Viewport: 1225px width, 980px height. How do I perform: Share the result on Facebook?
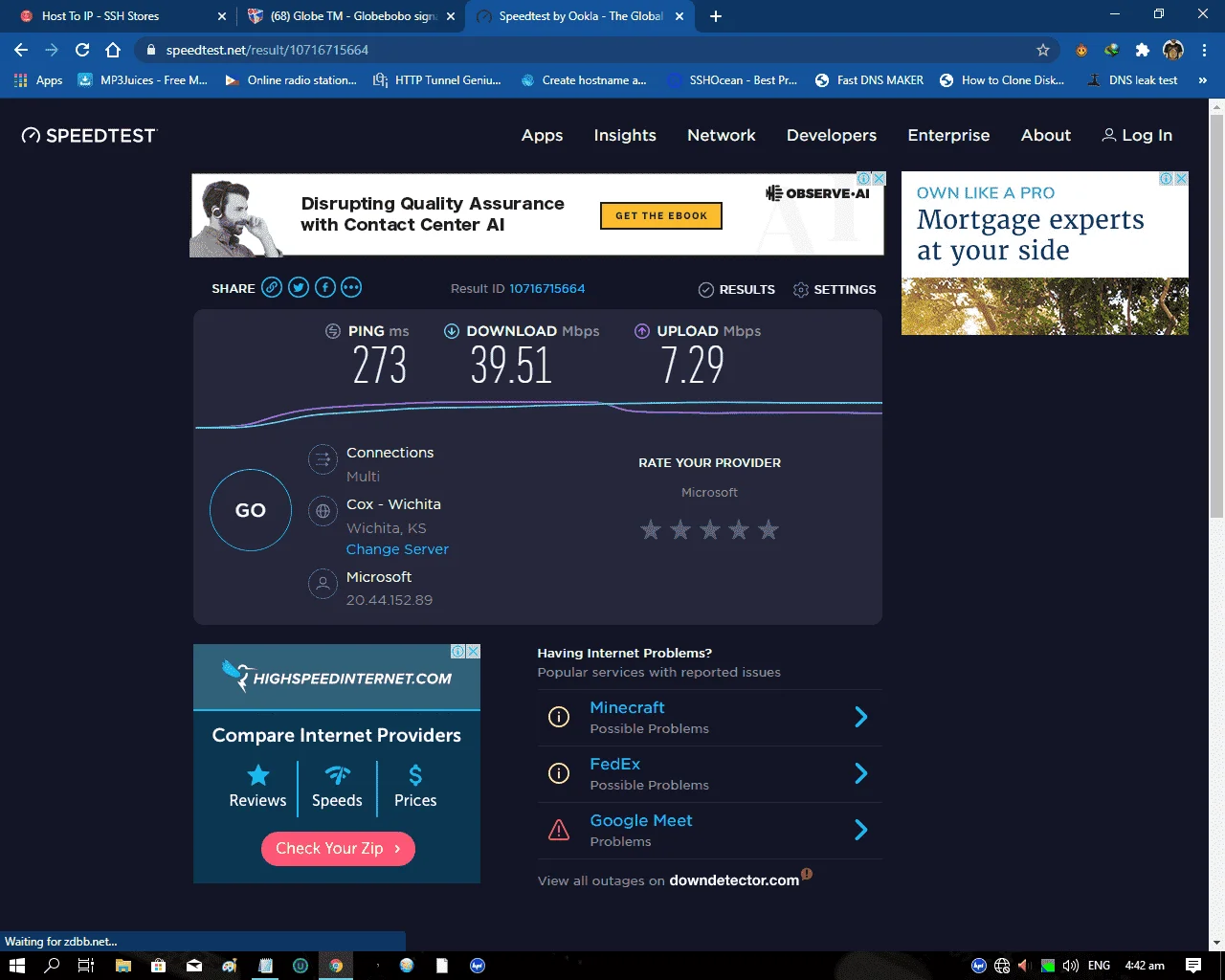(325, 287)
